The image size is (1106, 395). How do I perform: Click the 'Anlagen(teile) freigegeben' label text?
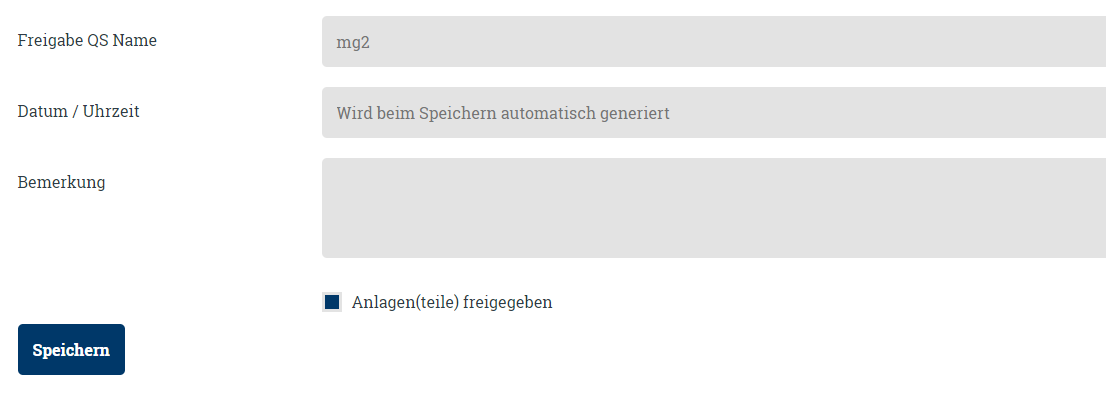[451, 303]
